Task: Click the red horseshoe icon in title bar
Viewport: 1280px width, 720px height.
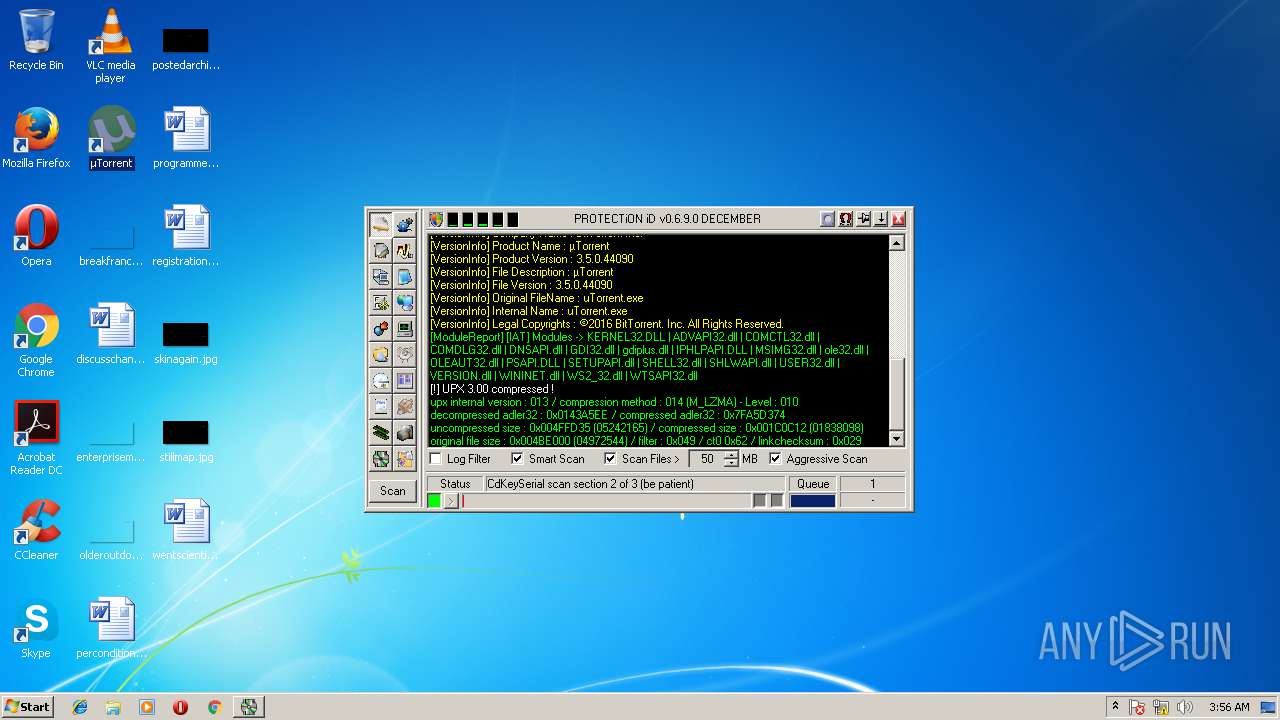Action: pyautogui.click(x=845, y=219)
